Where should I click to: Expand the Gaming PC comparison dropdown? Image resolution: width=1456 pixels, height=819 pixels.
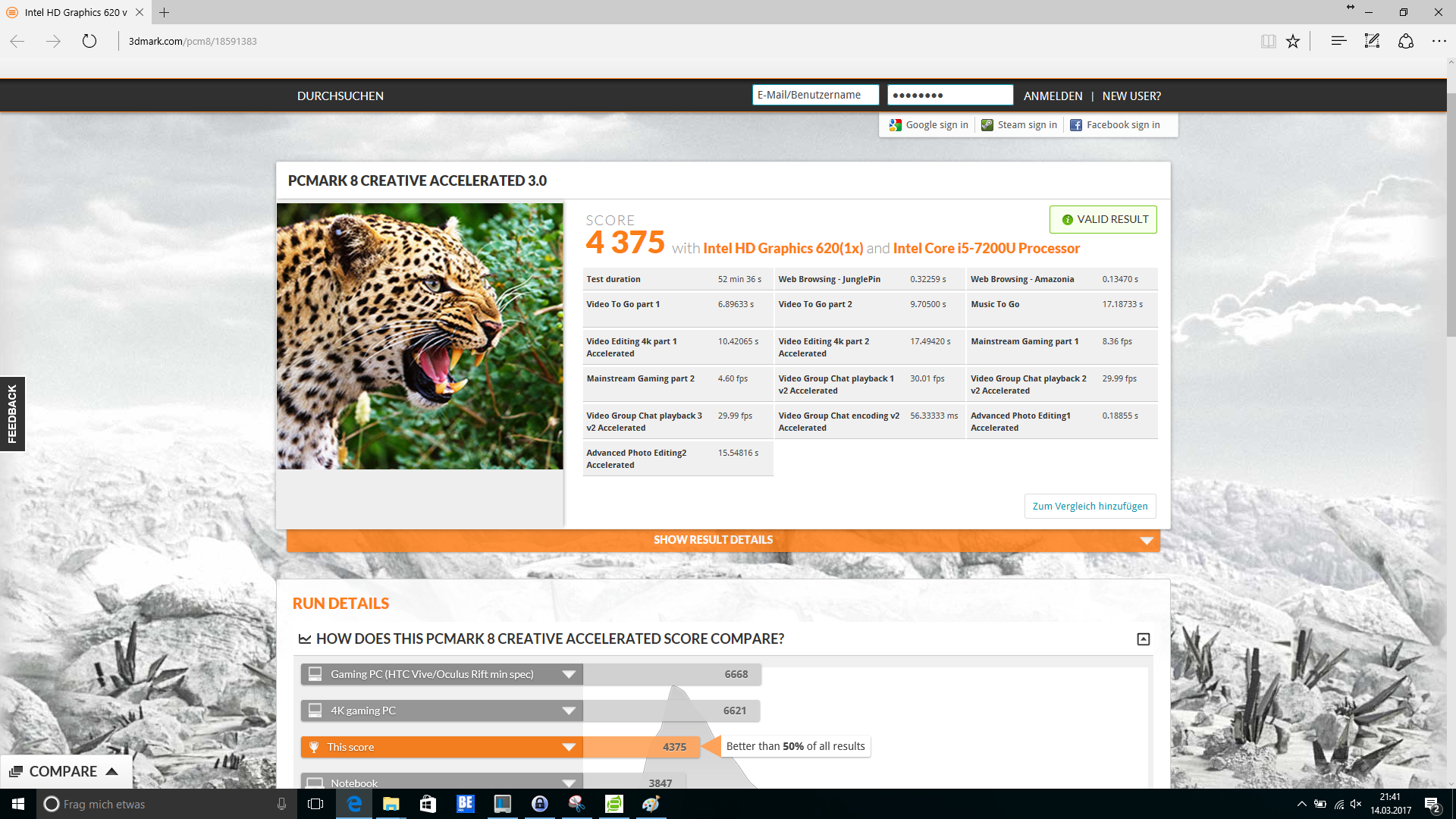point(568,674)
